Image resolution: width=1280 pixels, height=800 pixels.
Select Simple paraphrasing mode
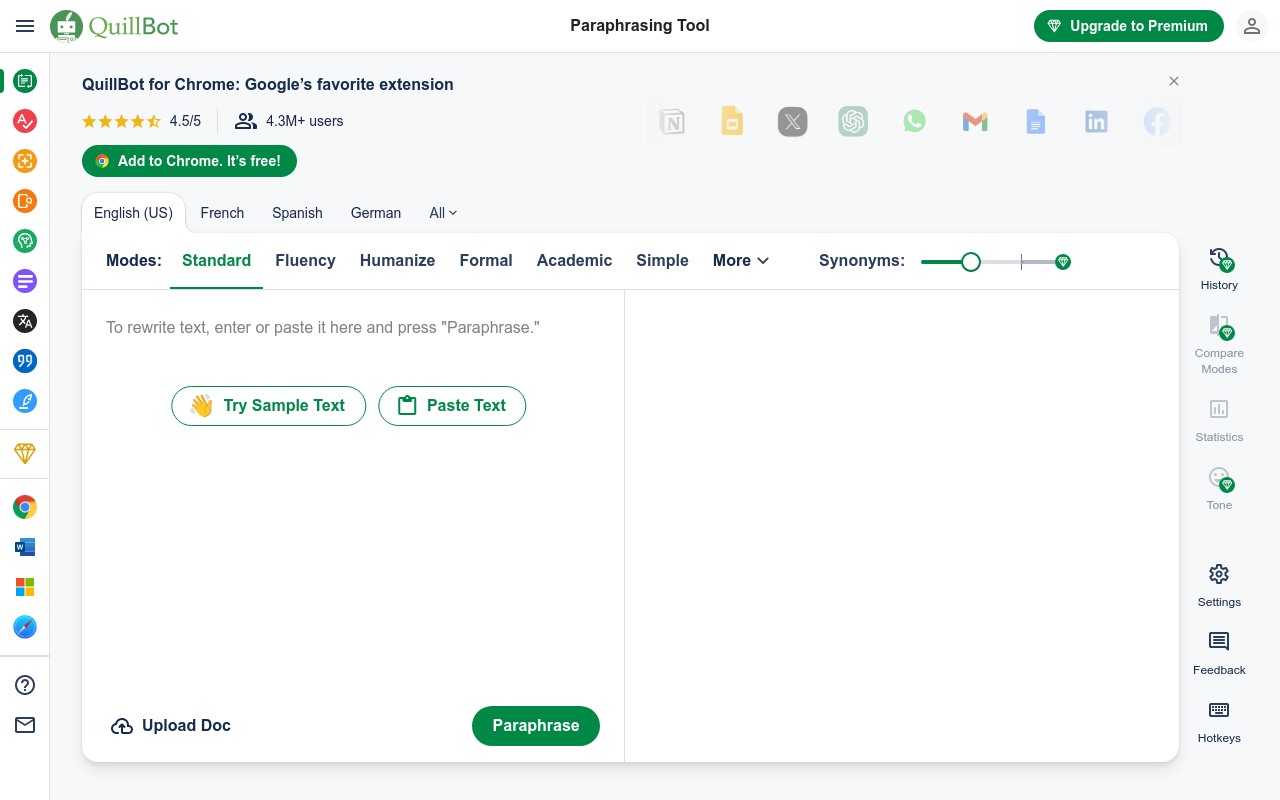(x=662, y=260)
